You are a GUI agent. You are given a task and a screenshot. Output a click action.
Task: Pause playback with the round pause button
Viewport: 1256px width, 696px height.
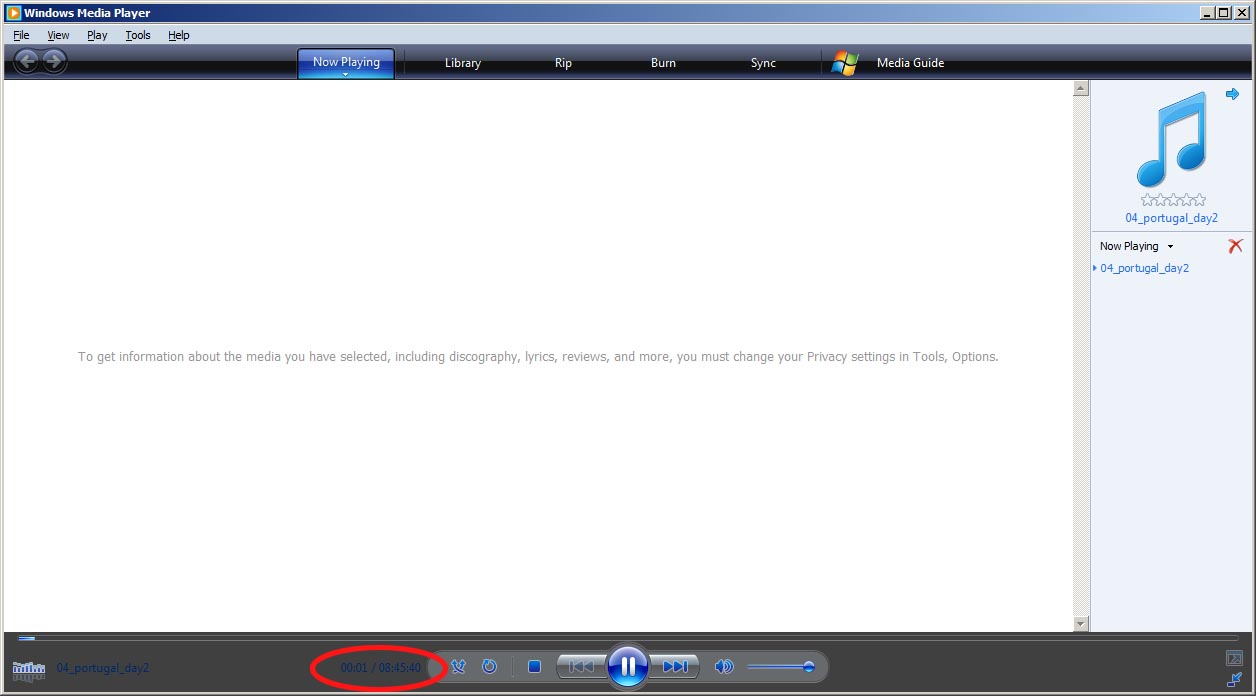(x=628, y=666)
